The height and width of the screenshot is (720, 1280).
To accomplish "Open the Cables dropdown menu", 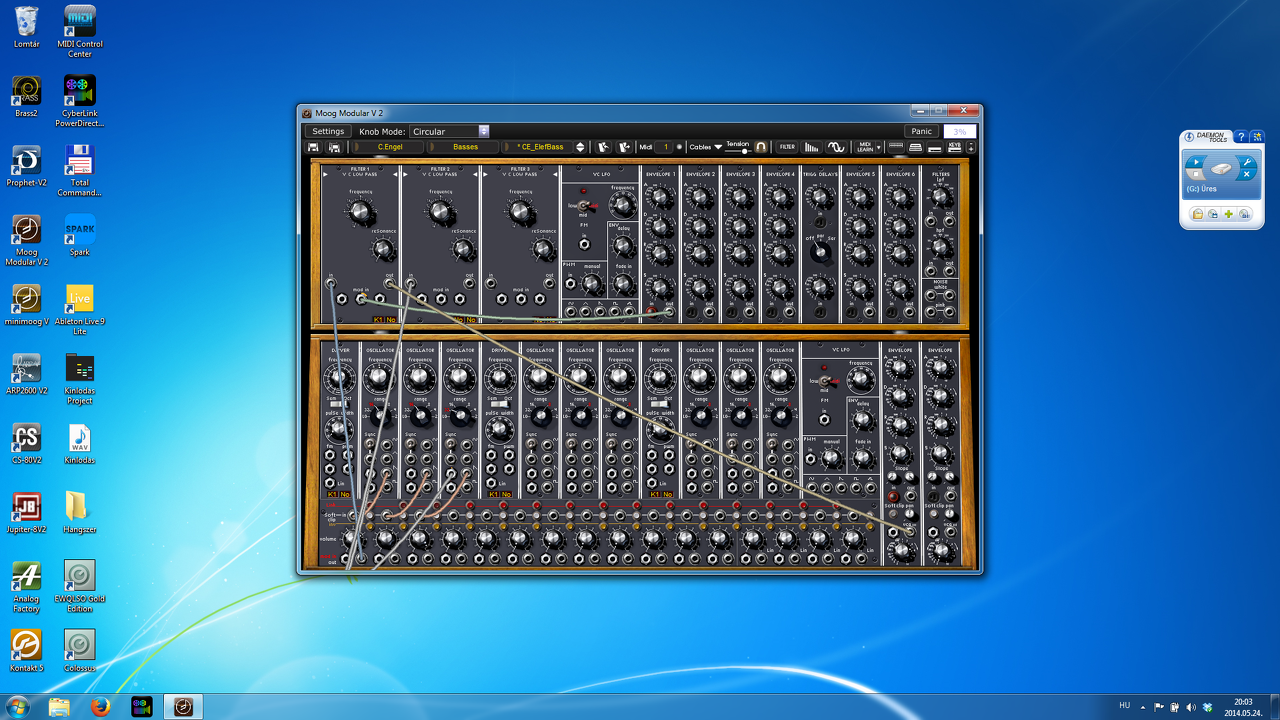I will coord(705,147).
